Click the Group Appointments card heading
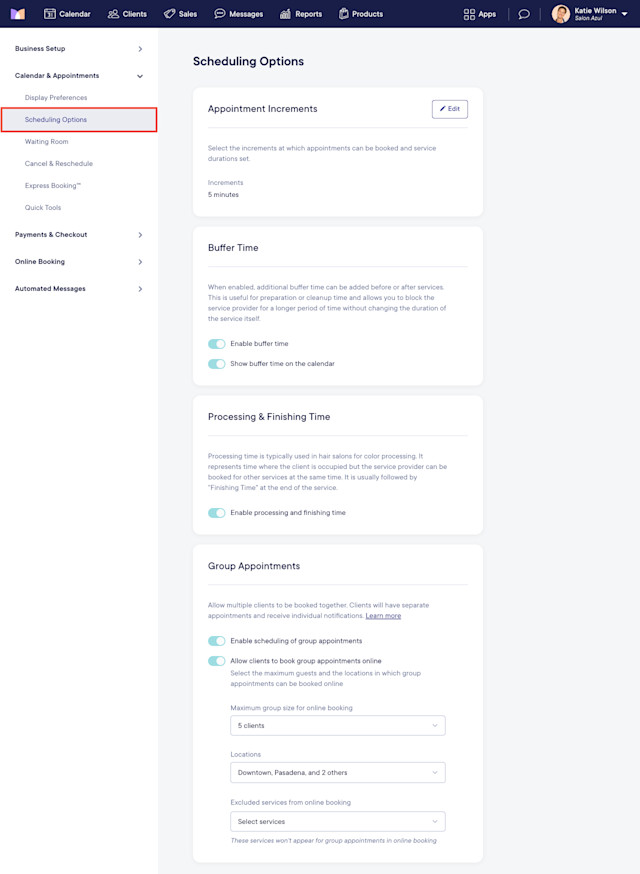 click(x=254, y=566)
